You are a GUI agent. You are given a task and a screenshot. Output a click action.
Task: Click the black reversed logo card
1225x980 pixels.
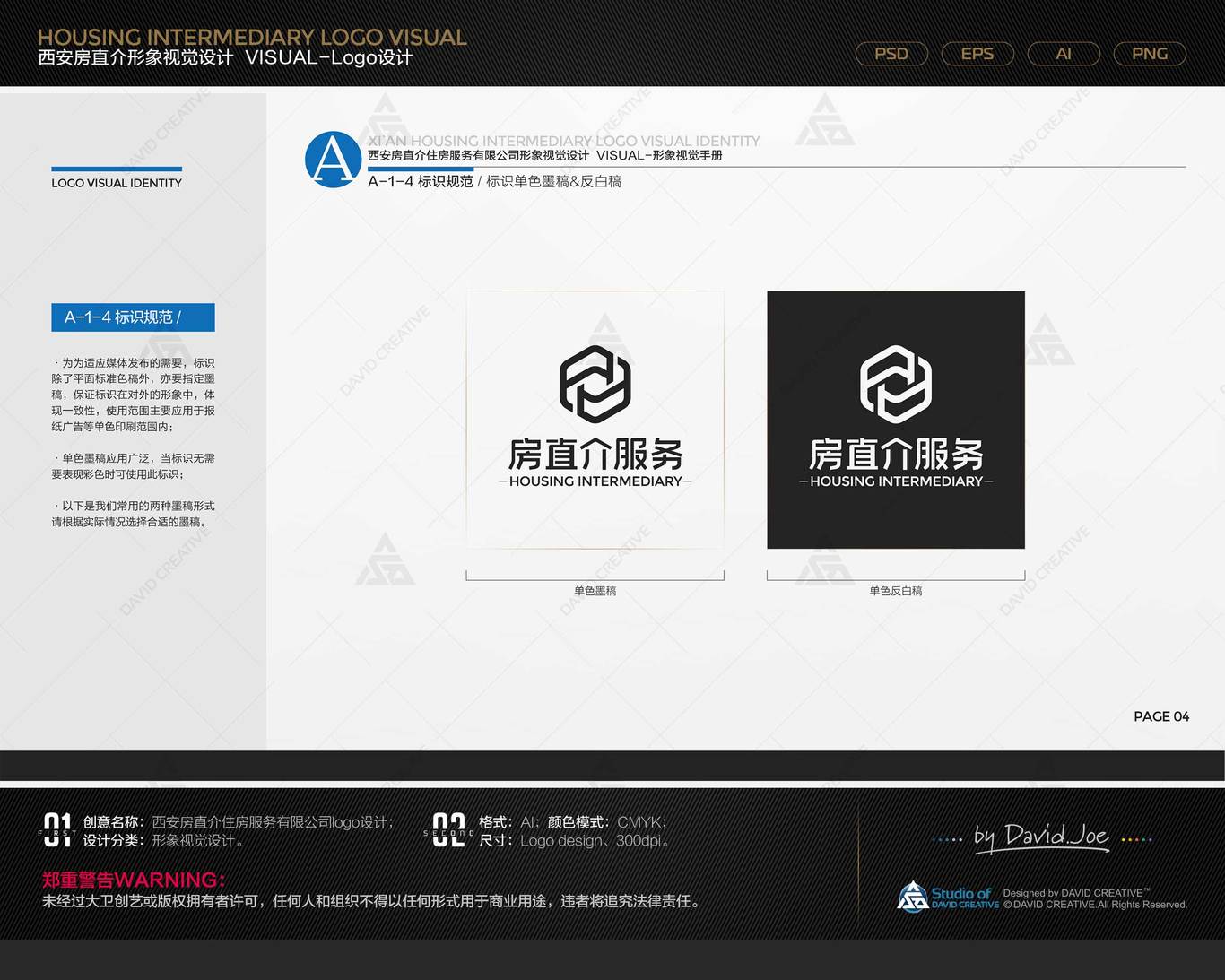click(896, 420)
